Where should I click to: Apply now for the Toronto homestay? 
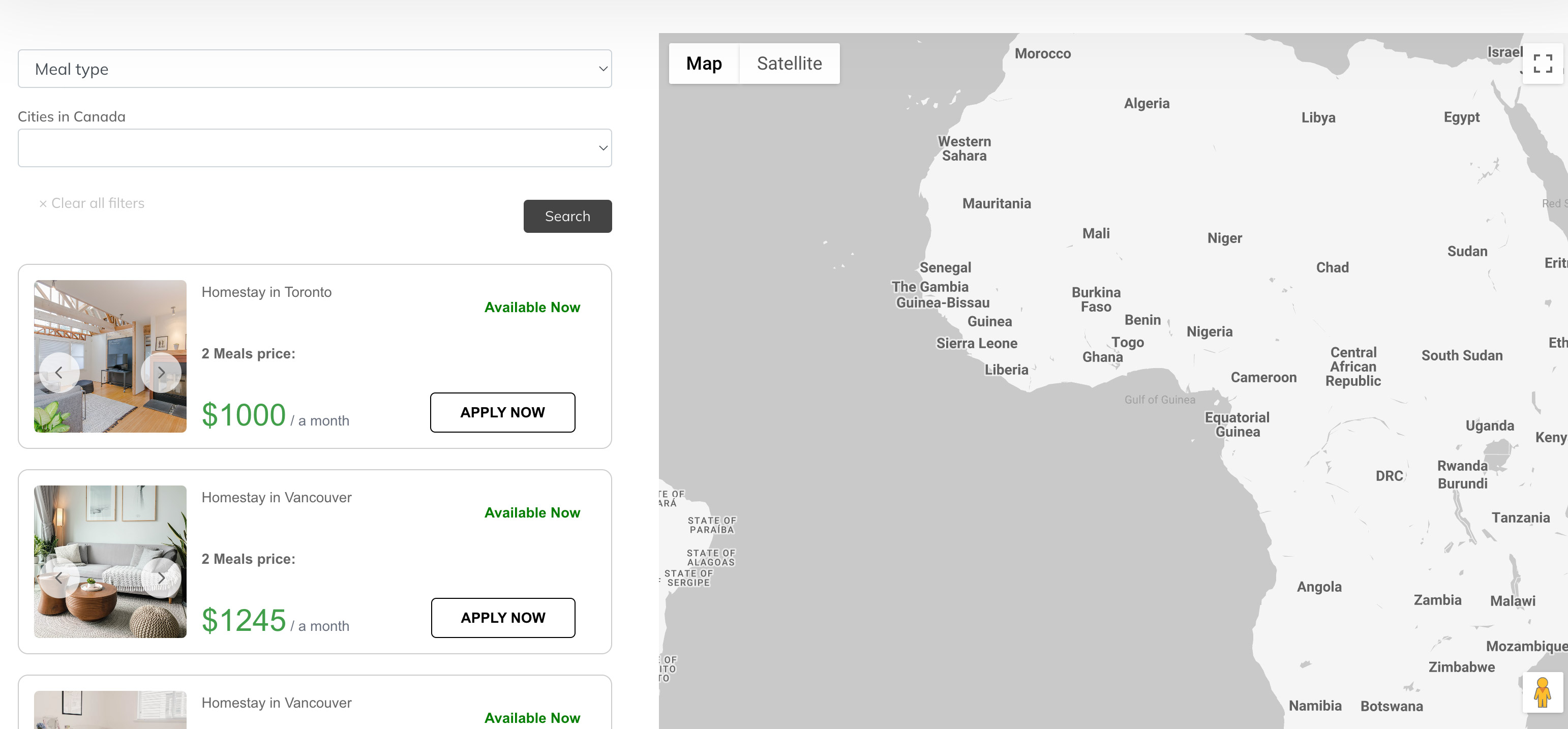[503, 413]
